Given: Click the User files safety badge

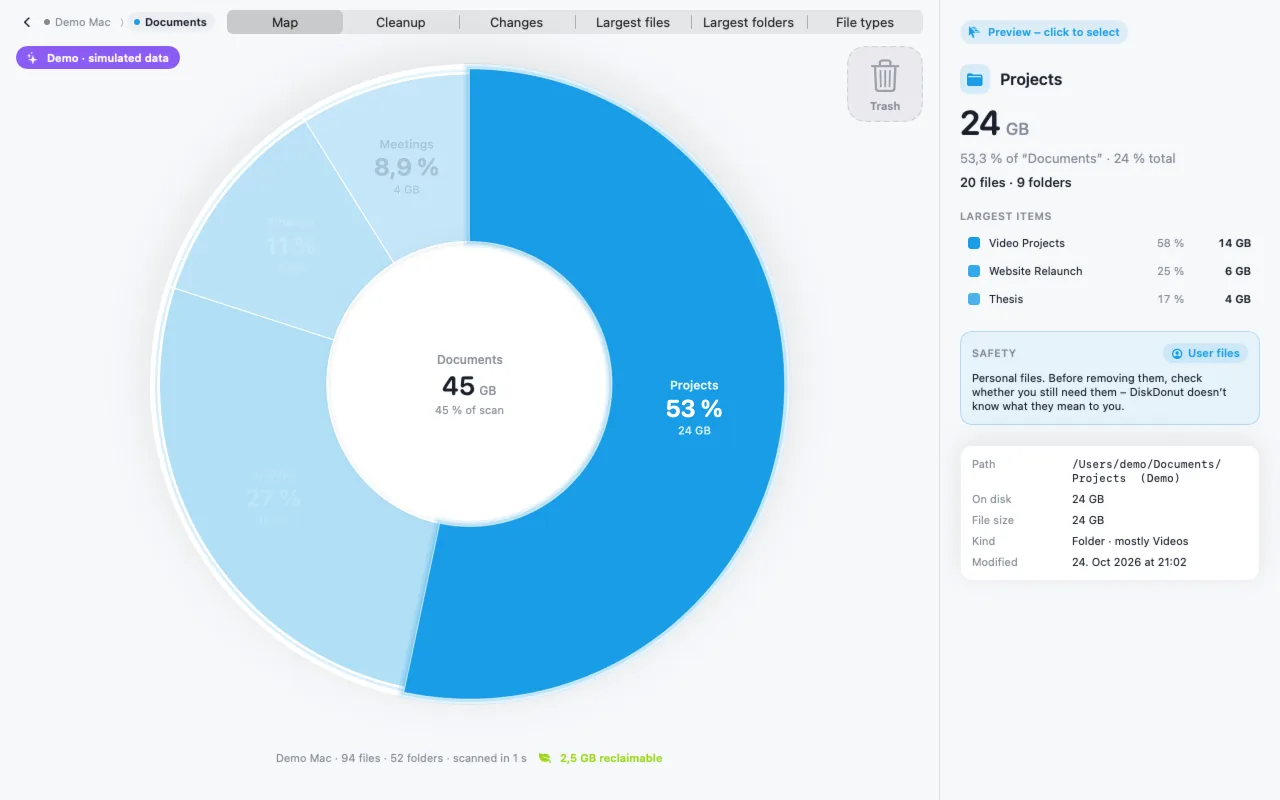Looking at the screenshot, I should coord(1205,353).
